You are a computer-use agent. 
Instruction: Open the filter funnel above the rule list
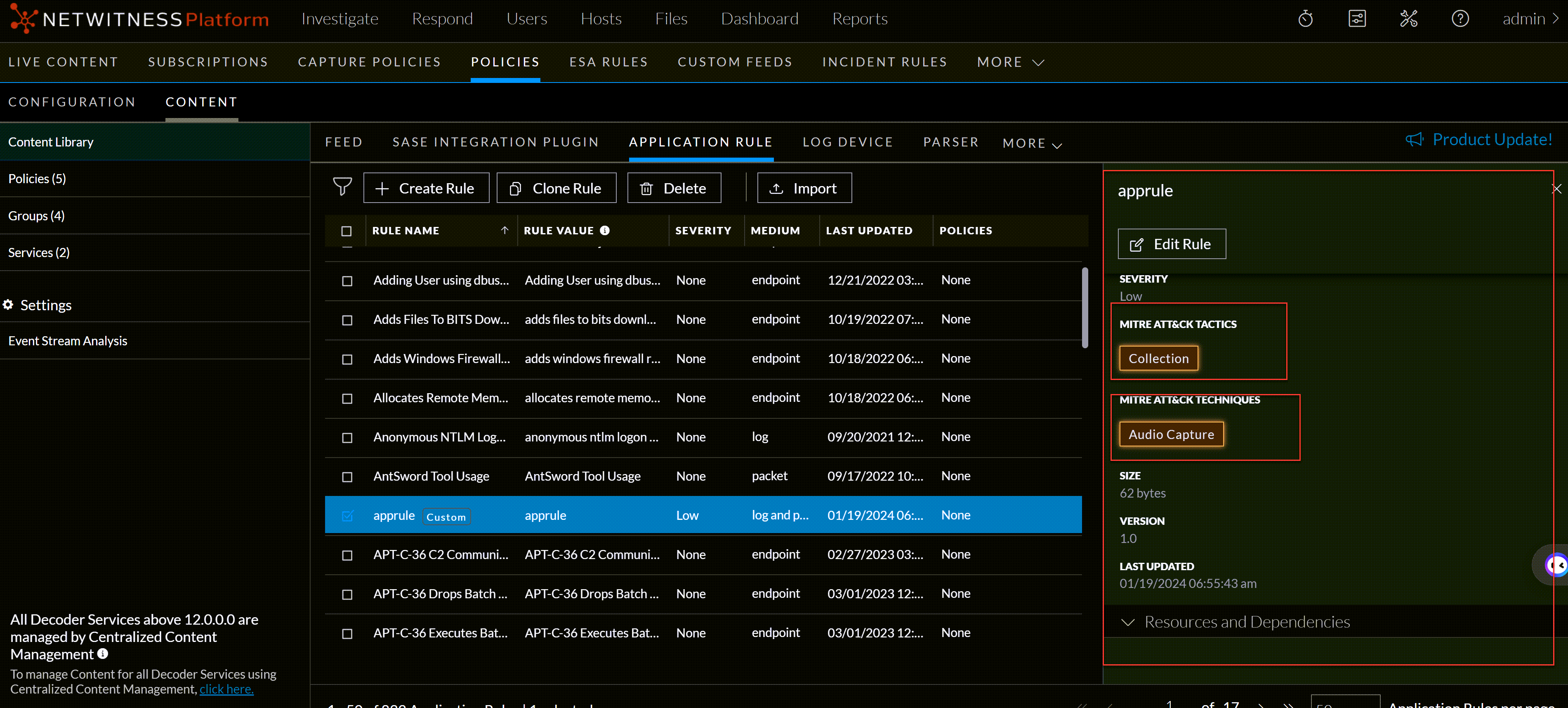343,187
